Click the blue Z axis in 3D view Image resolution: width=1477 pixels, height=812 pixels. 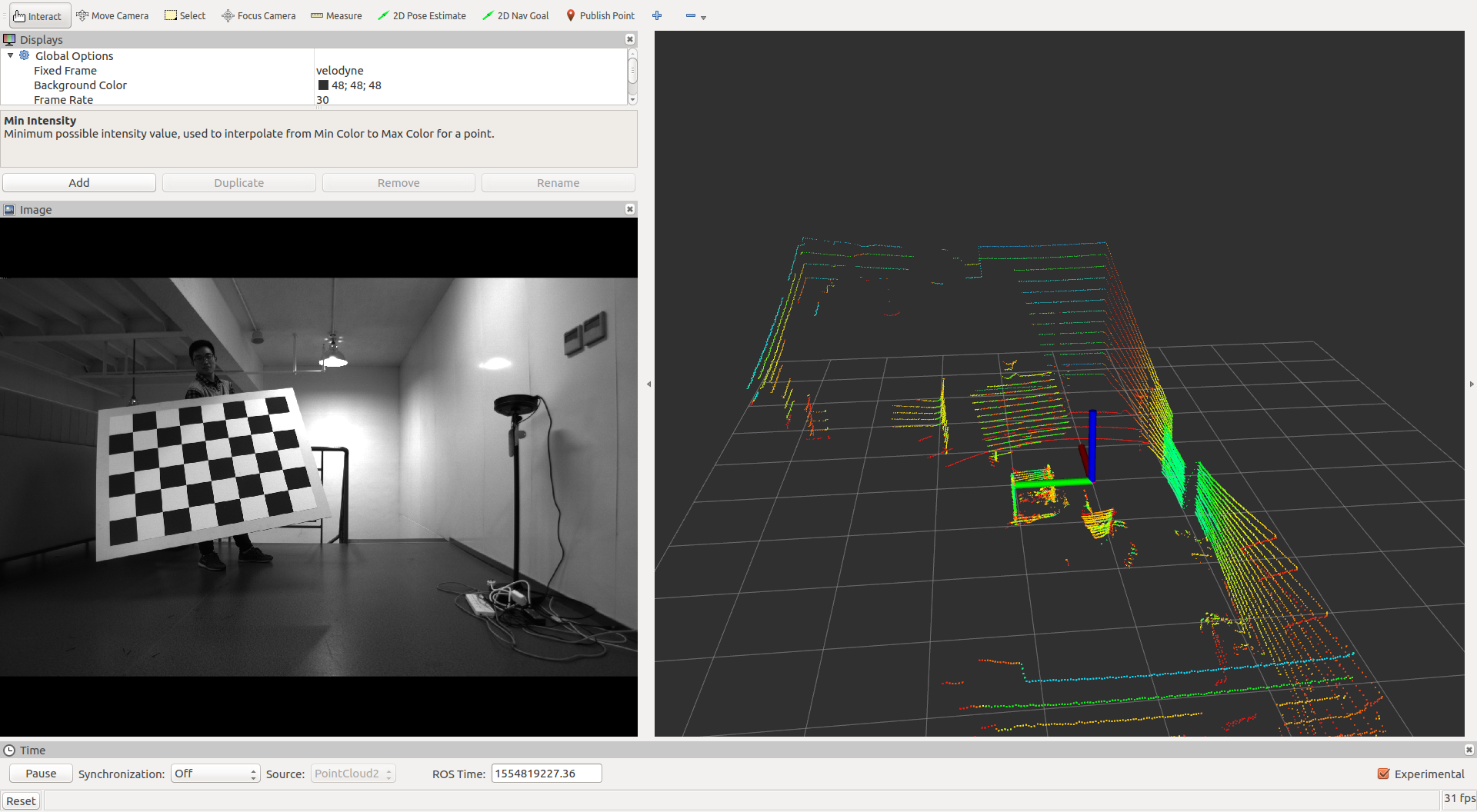[x=1092, y=446]
